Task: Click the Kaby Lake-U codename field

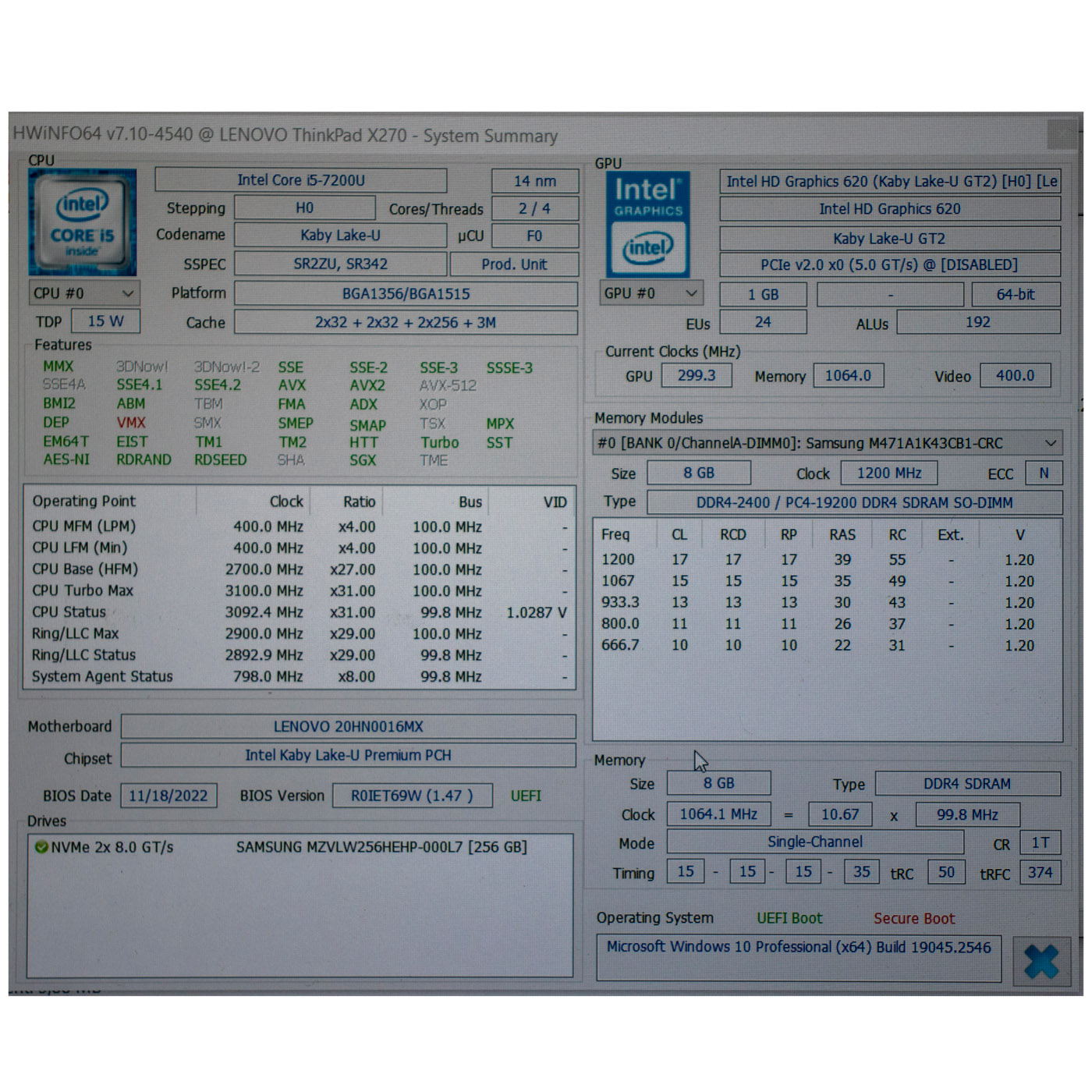Action: tap(341, 236)
